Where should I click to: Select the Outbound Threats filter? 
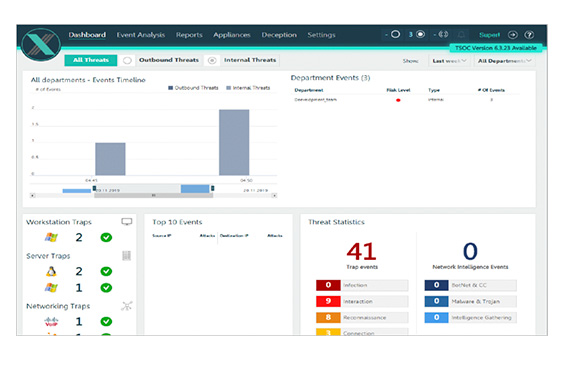coord(169,60)
